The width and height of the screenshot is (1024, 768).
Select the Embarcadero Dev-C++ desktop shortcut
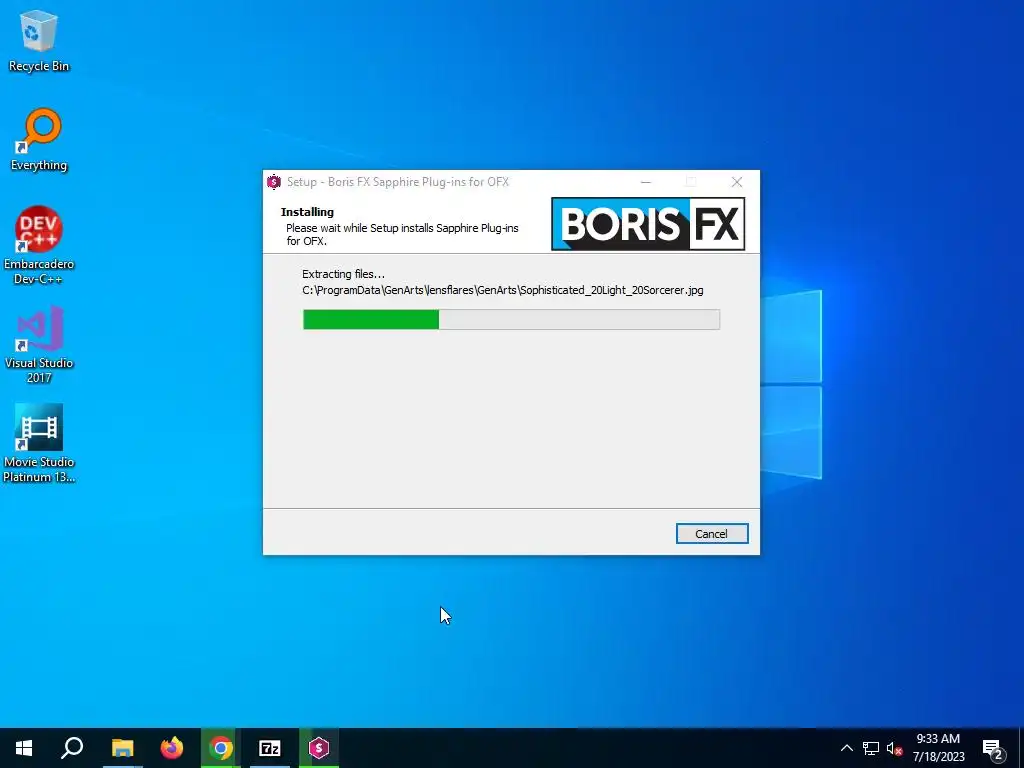point(39,246)
